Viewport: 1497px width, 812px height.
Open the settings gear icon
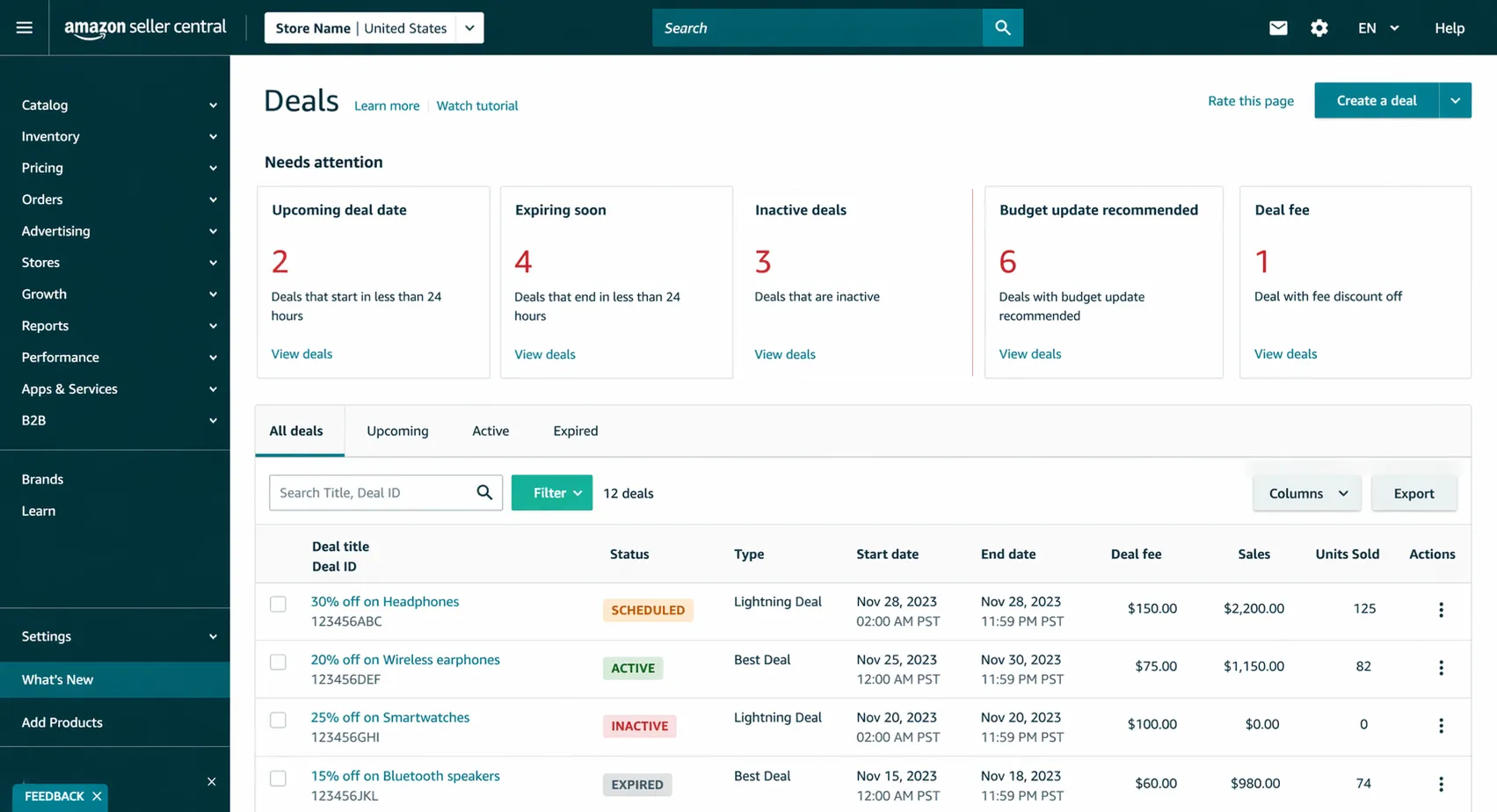point(1319,28)
